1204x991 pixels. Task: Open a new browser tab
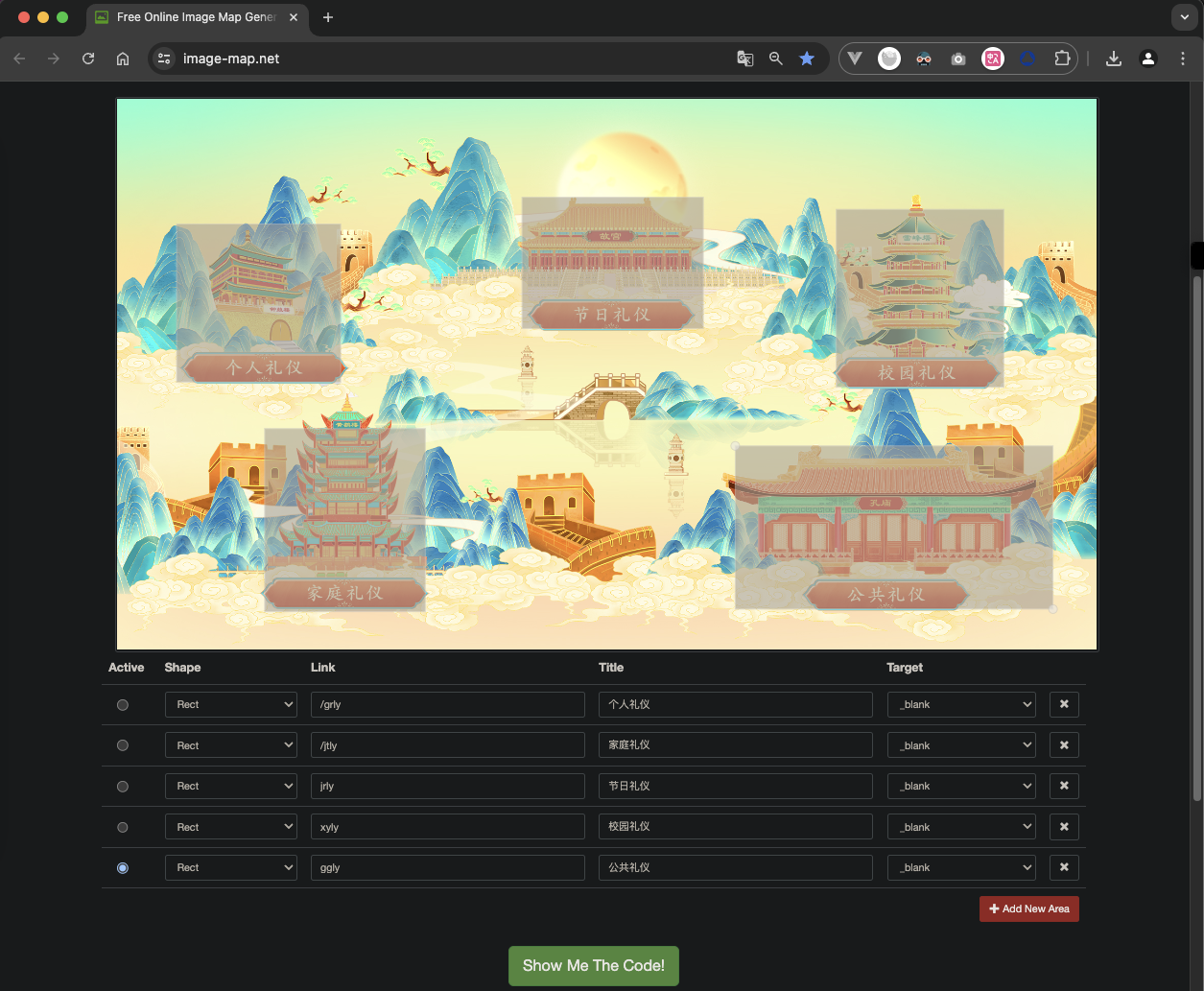pos(328,17)
